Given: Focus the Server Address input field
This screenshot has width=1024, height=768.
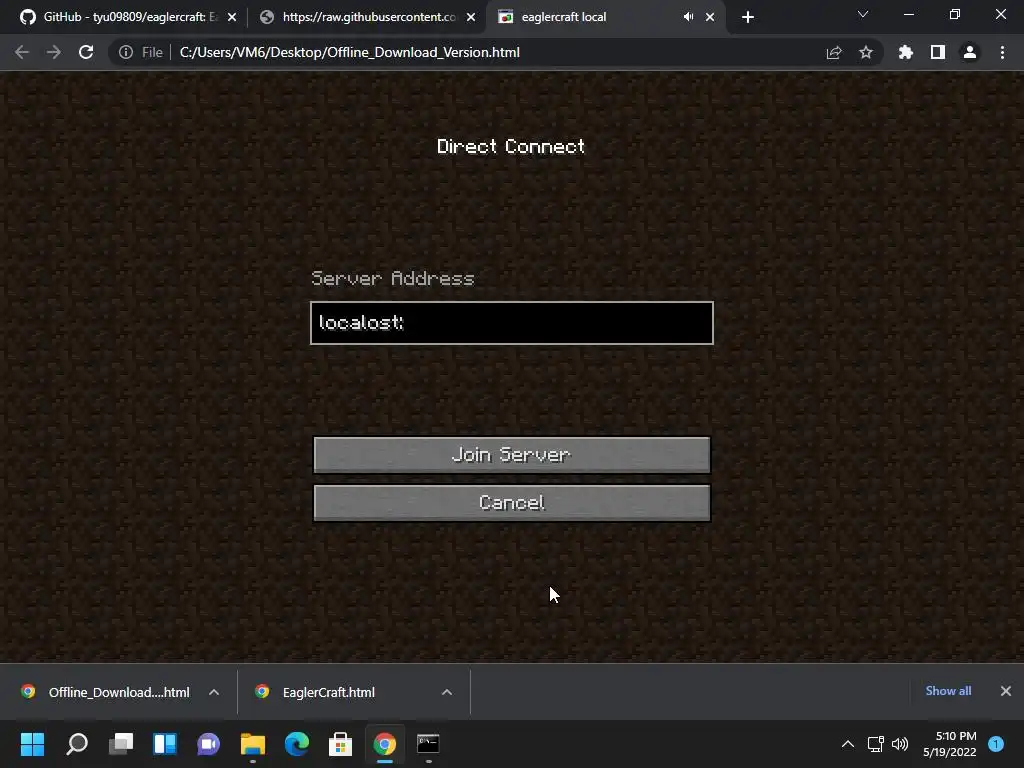Looking at the screenshot, I should coord(511,323).
